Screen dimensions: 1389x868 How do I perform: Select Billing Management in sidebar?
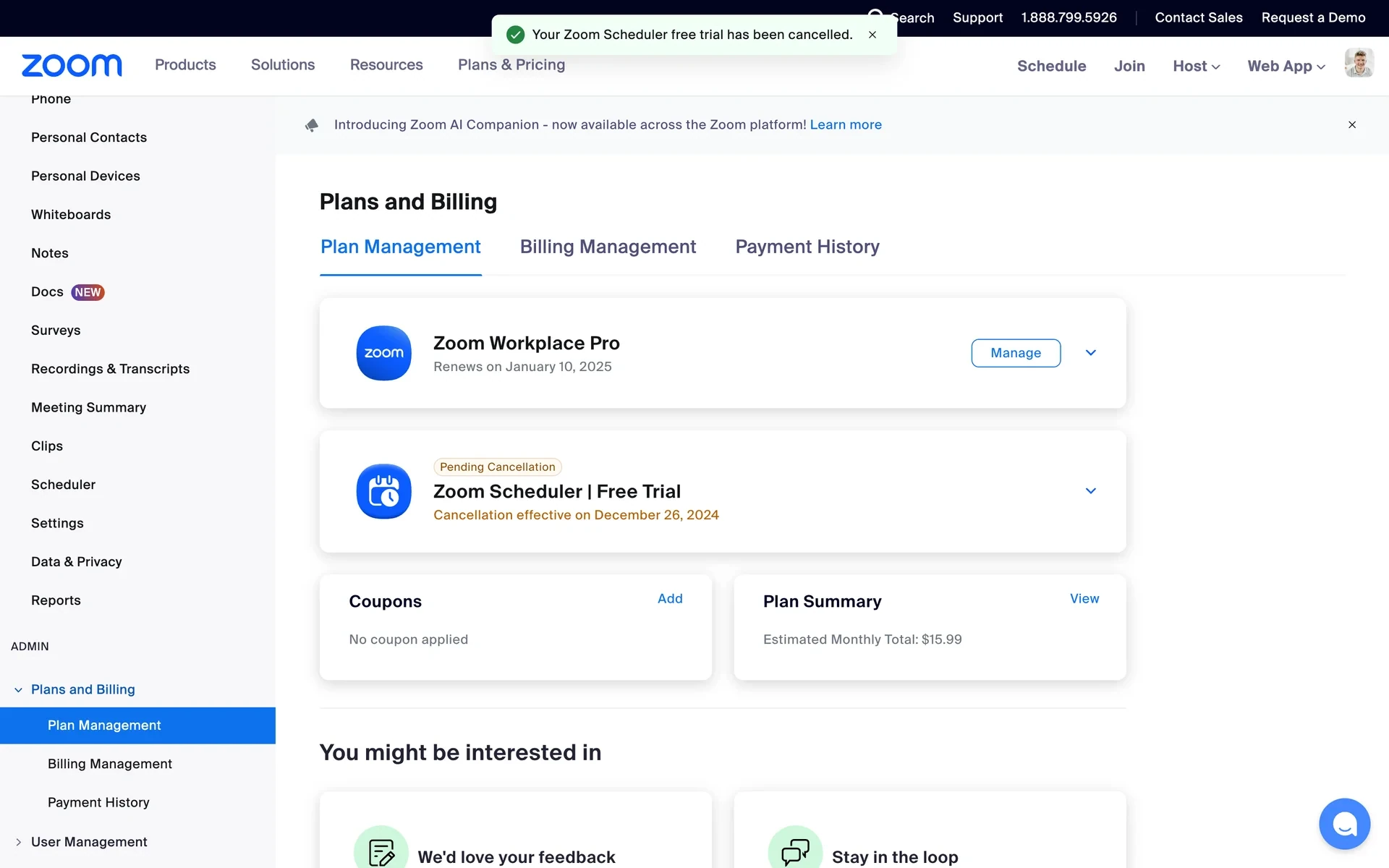pyautogui.click(x=110, y=764)
